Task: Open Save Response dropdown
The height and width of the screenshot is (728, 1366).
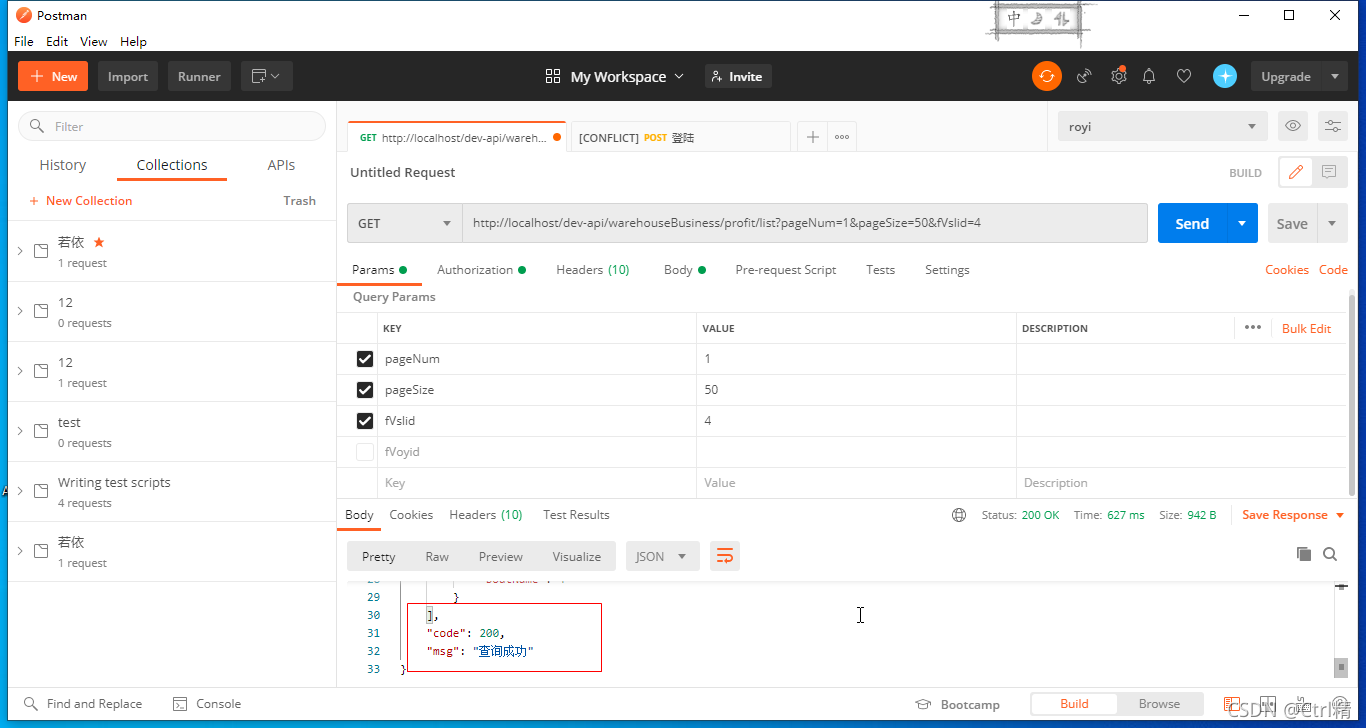Action: [x=1292, y=515]
